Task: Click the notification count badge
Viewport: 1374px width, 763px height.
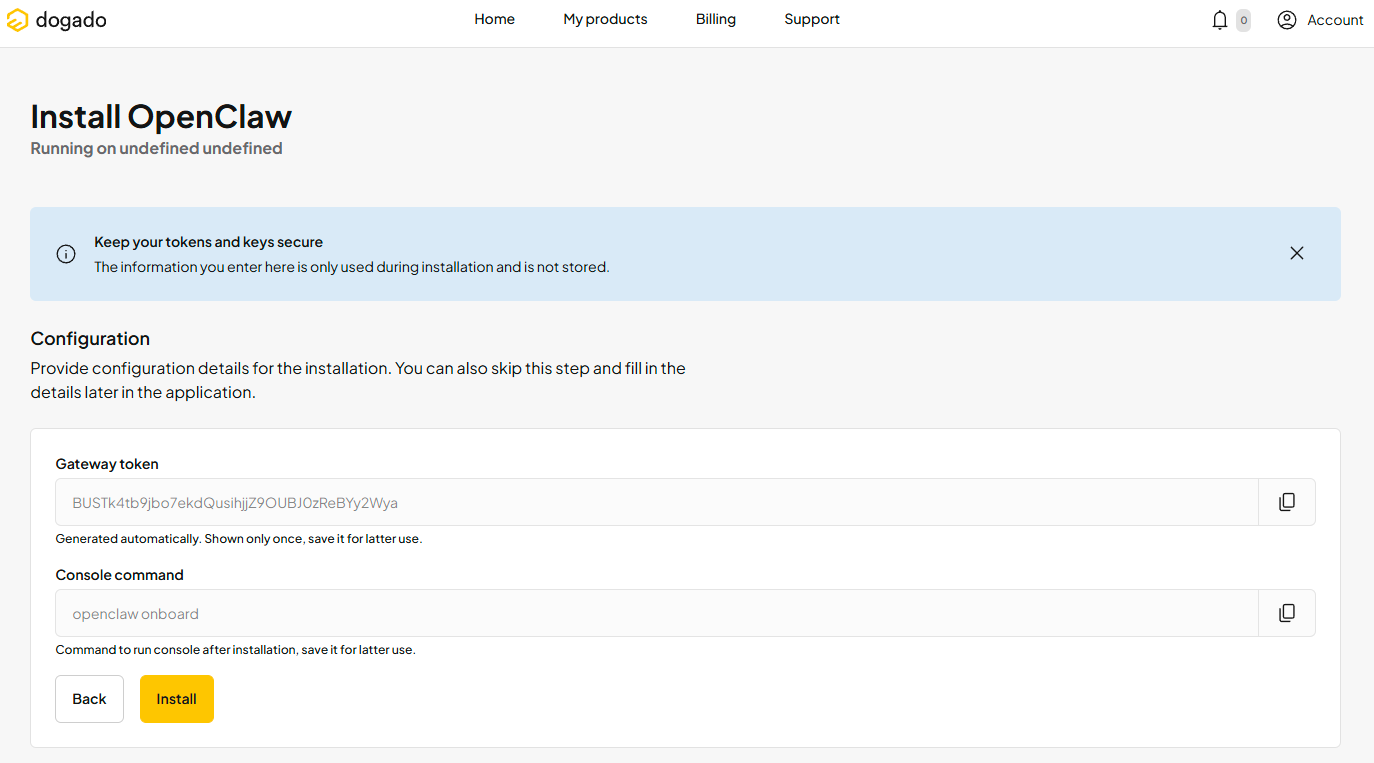Action: (x=1243, y=20)
